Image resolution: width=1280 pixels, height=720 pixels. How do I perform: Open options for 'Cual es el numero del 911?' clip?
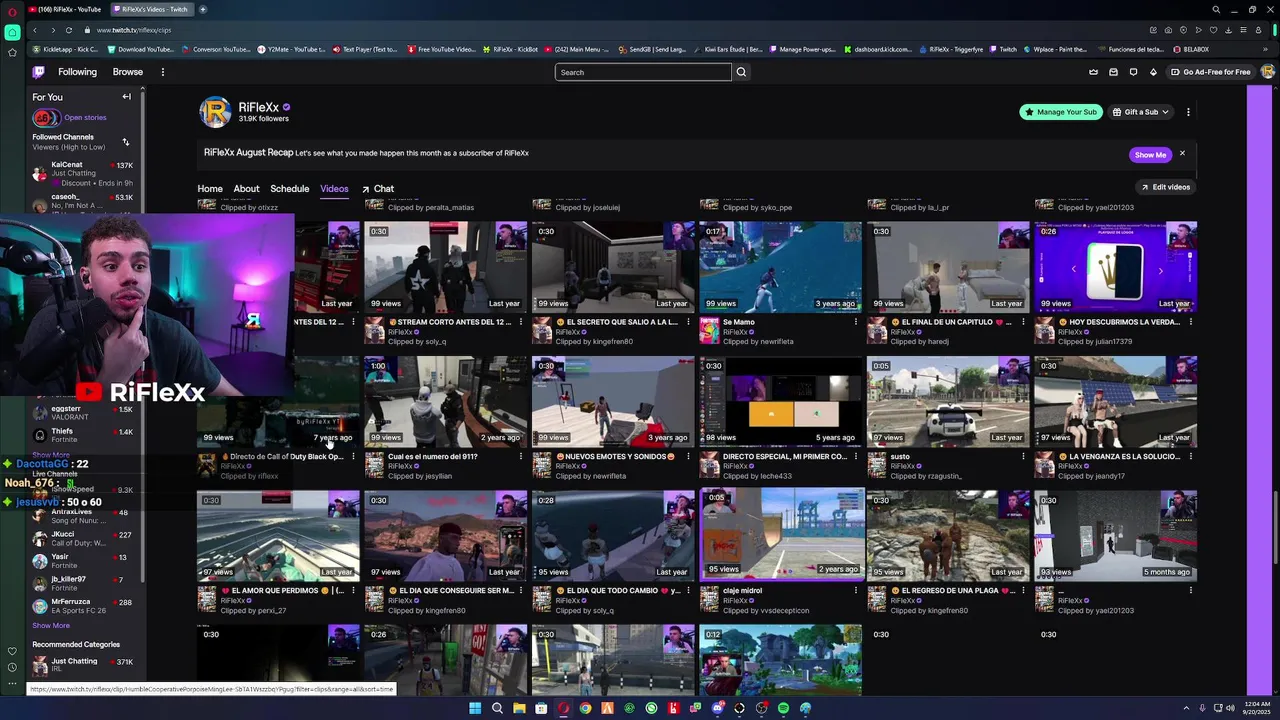(x=520, y=456)
